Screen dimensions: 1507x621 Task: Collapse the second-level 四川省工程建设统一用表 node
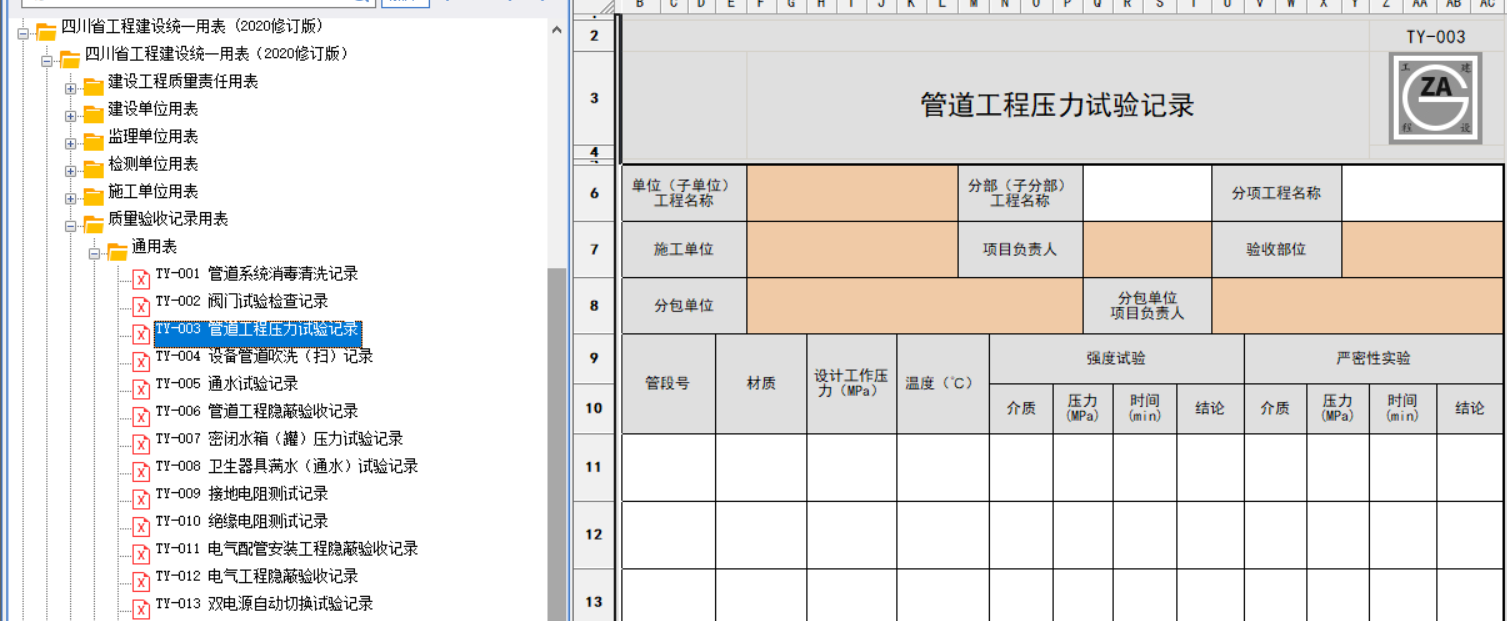(x=47, y=61)
